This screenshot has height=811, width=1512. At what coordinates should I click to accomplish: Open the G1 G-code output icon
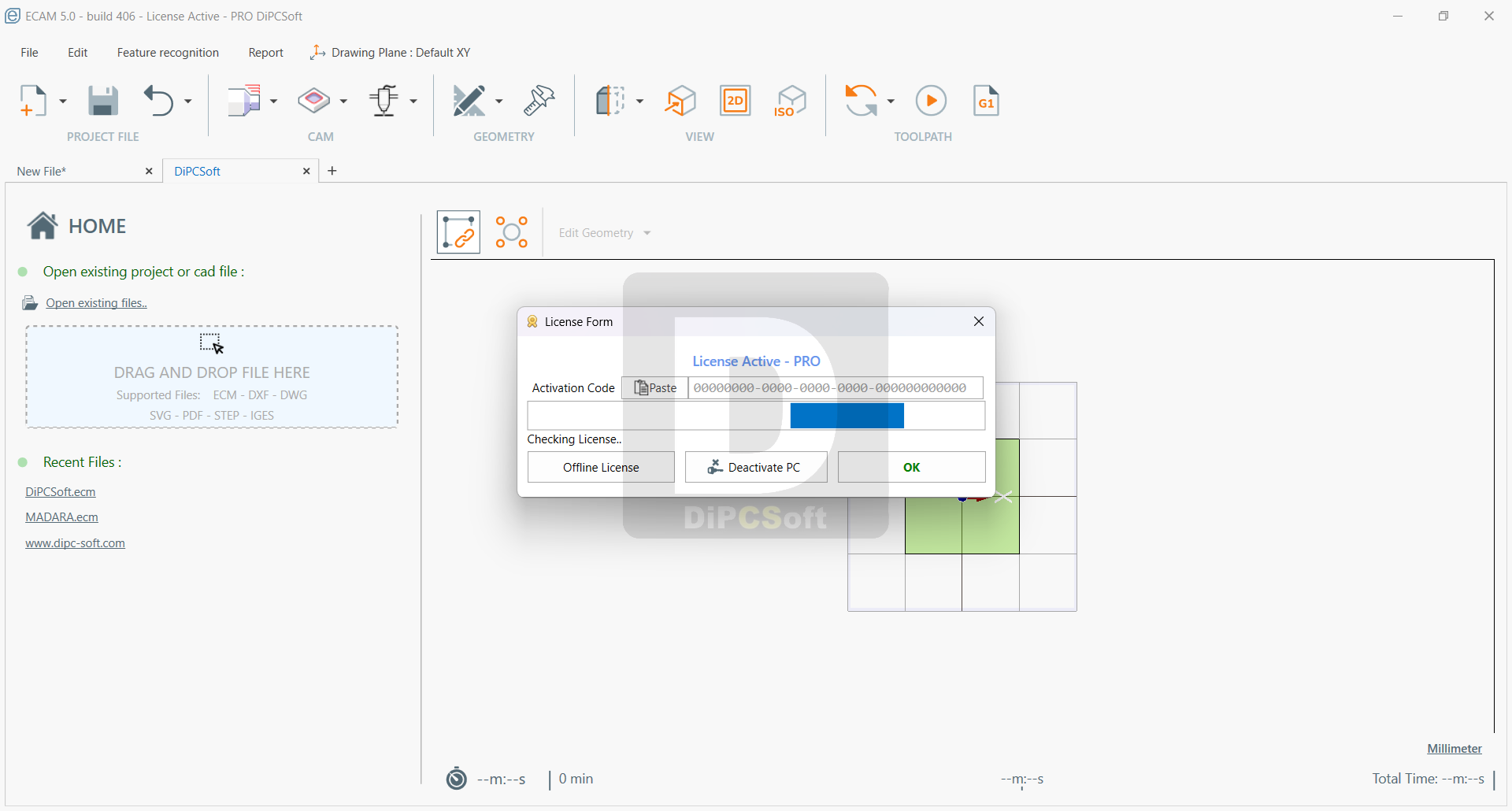(986, 101)
